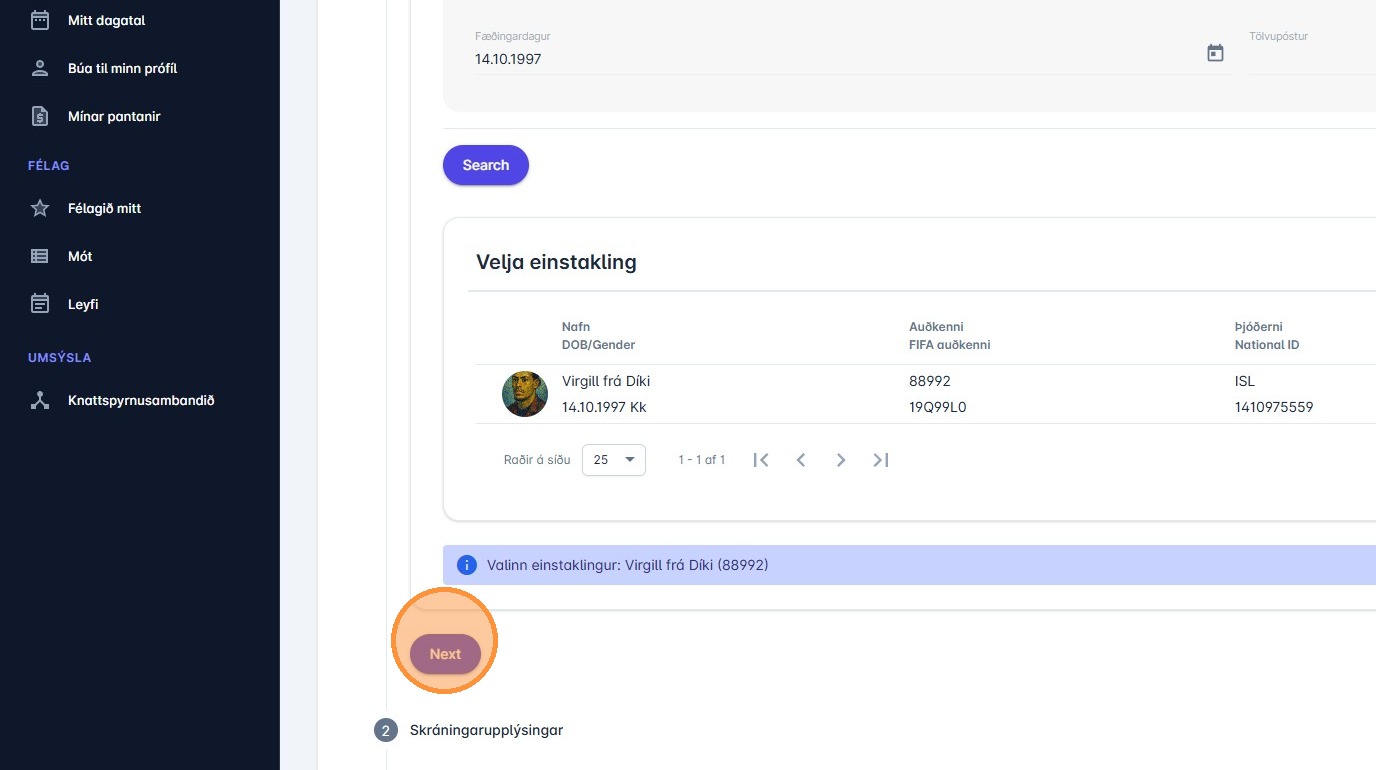The width and height of the screenshot is (1376, 770).
Task: Go to previous results page
Action: pyautogui.click(x=801, y=460)
